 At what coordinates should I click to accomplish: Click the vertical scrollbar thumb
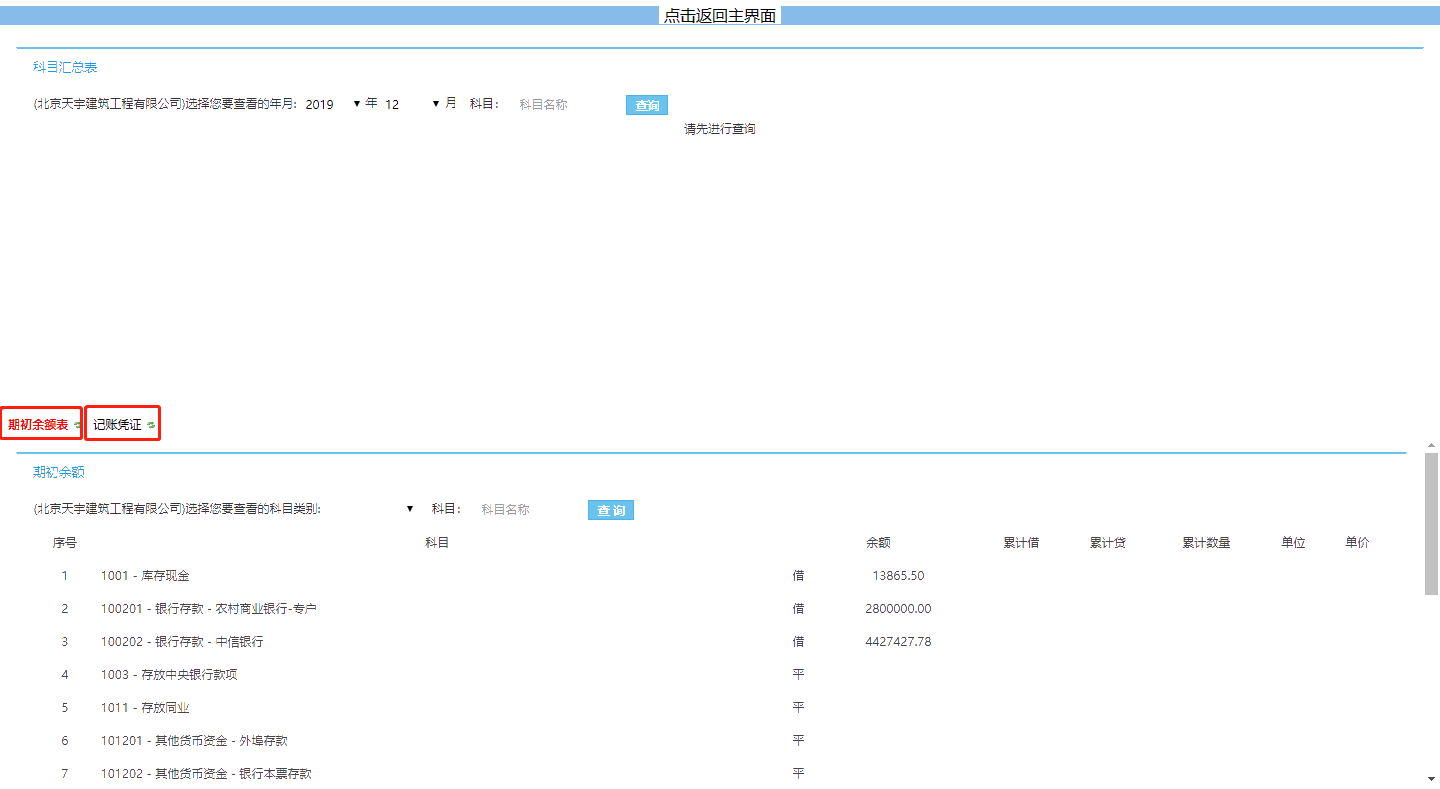(1431, 523)
